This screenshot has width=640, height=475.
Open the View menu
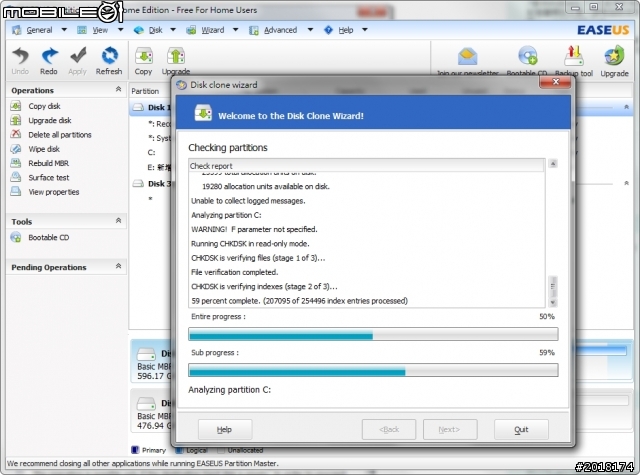100,30
